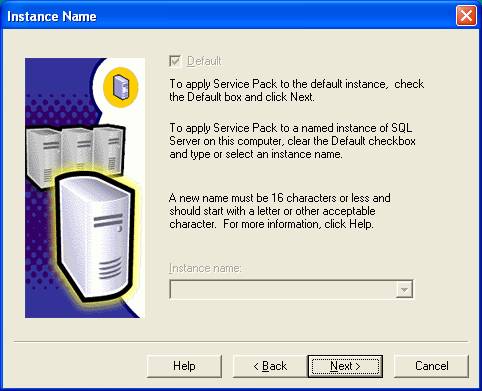The height and width of the screenshot is (391, 482).
Task: Open the Instance name dropdown arrow
Action: (404, 289)
